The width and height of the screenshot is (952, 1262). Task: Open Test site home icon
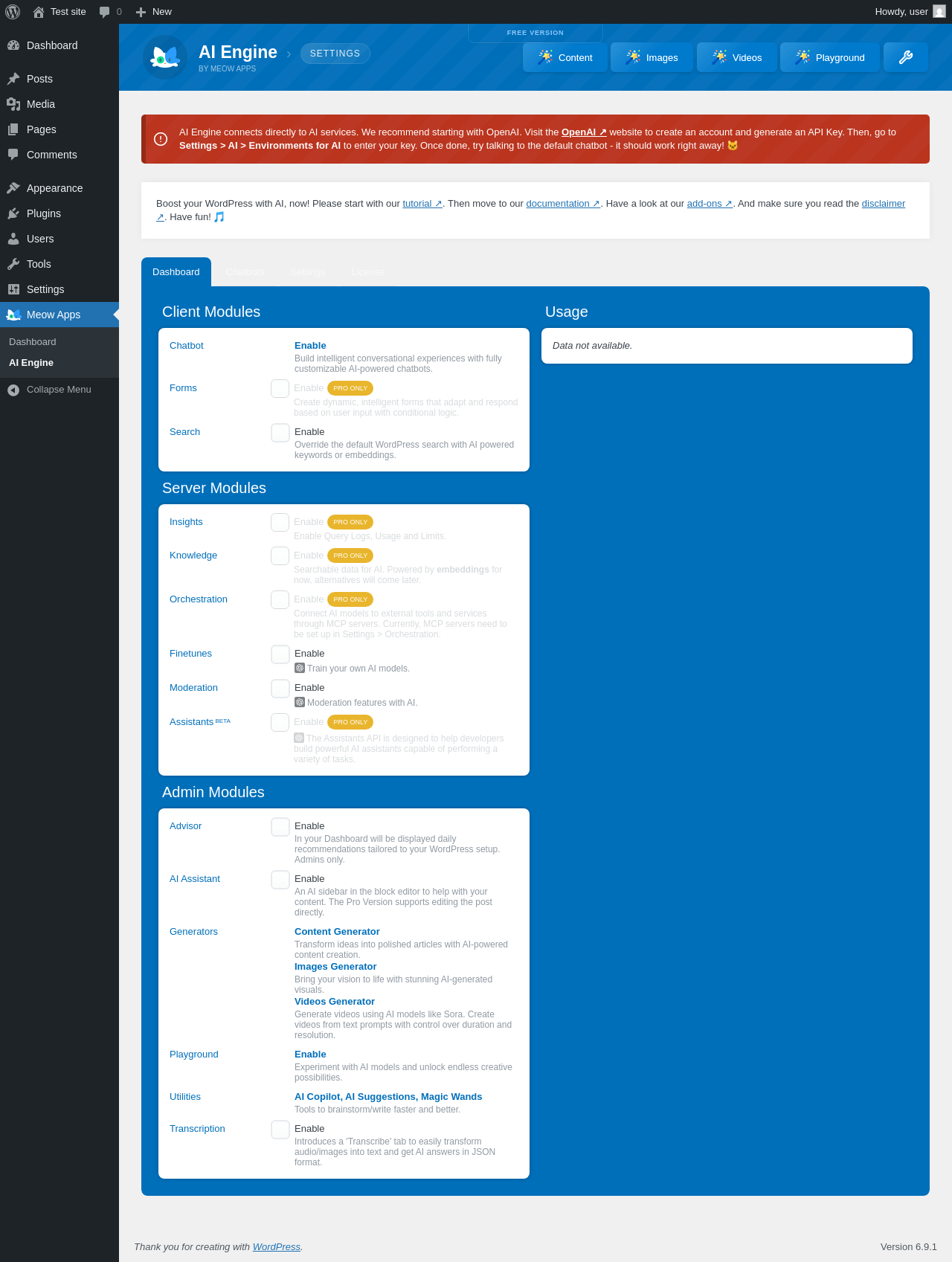(39, 12)
